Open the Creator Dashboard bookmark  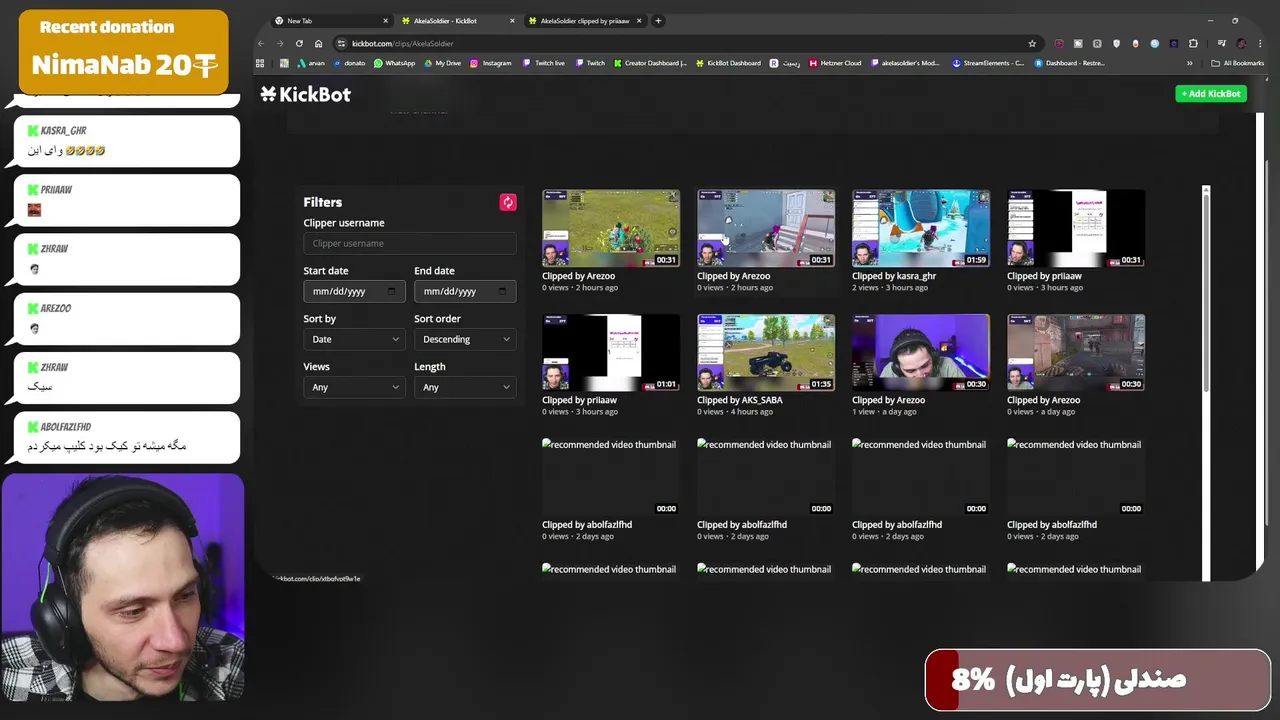pyautogui.click(x=649, y=63)
